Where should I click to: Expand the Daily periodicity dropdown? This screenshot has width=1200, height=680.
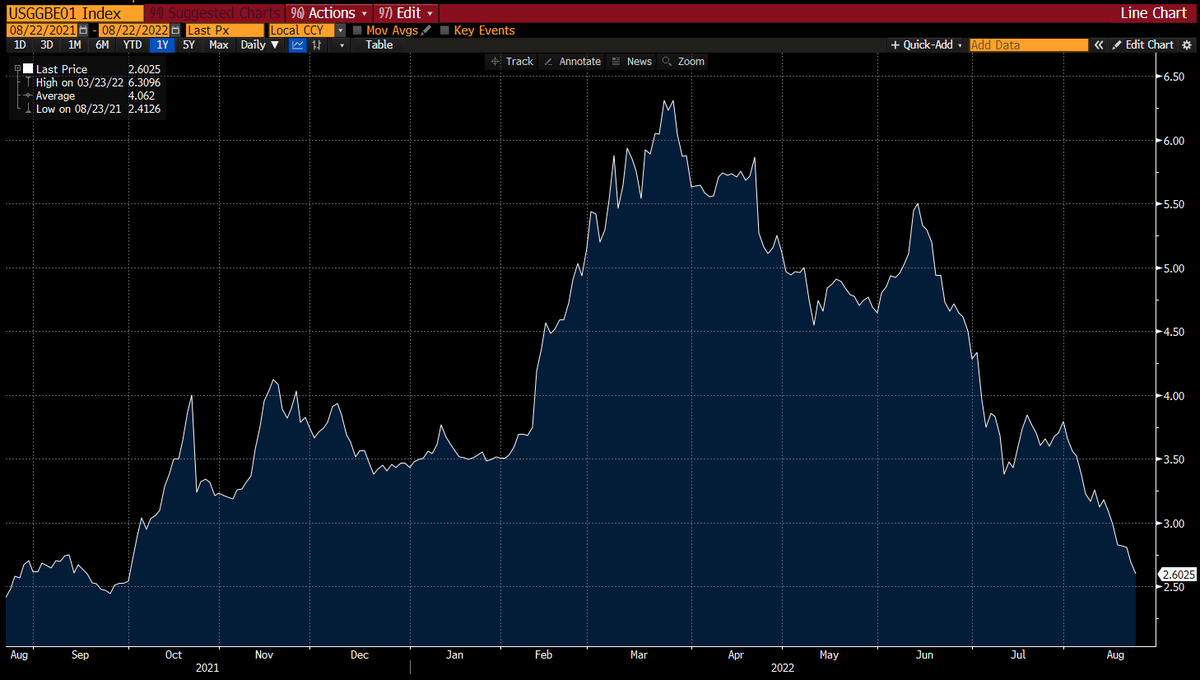[x=260, y=45]
